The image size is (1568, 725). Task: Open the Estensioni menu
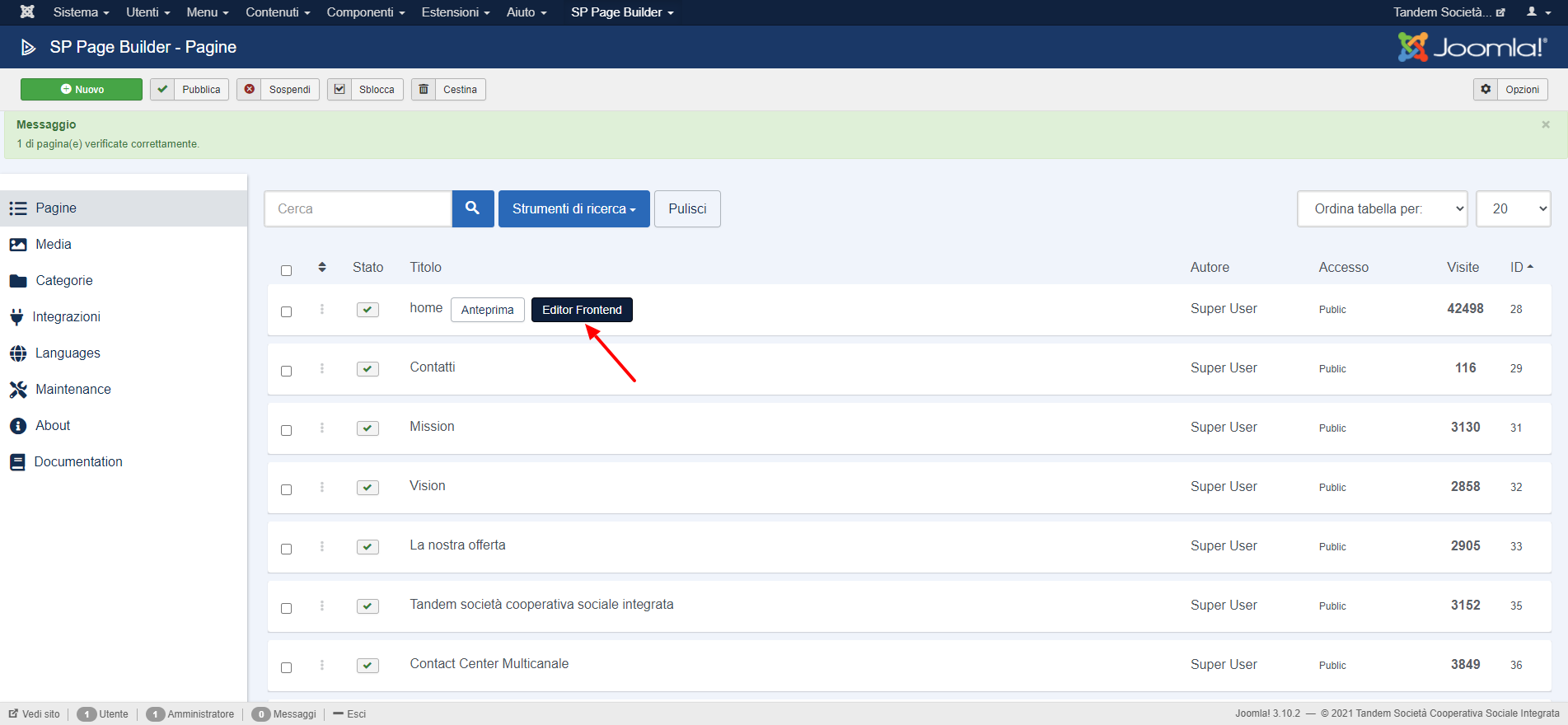455,12
